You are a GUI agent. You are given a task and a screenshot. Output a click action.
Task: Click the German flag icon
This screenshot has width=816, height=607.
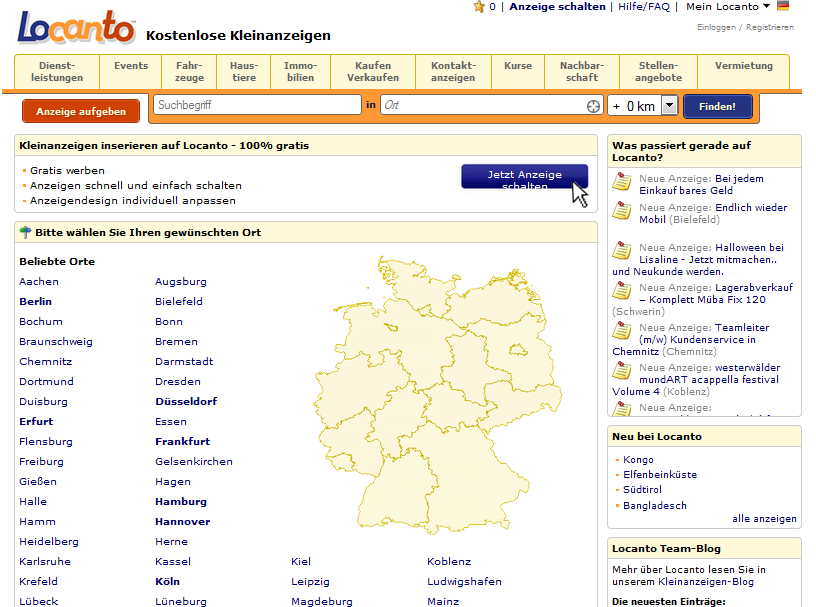tap(783, 6)
